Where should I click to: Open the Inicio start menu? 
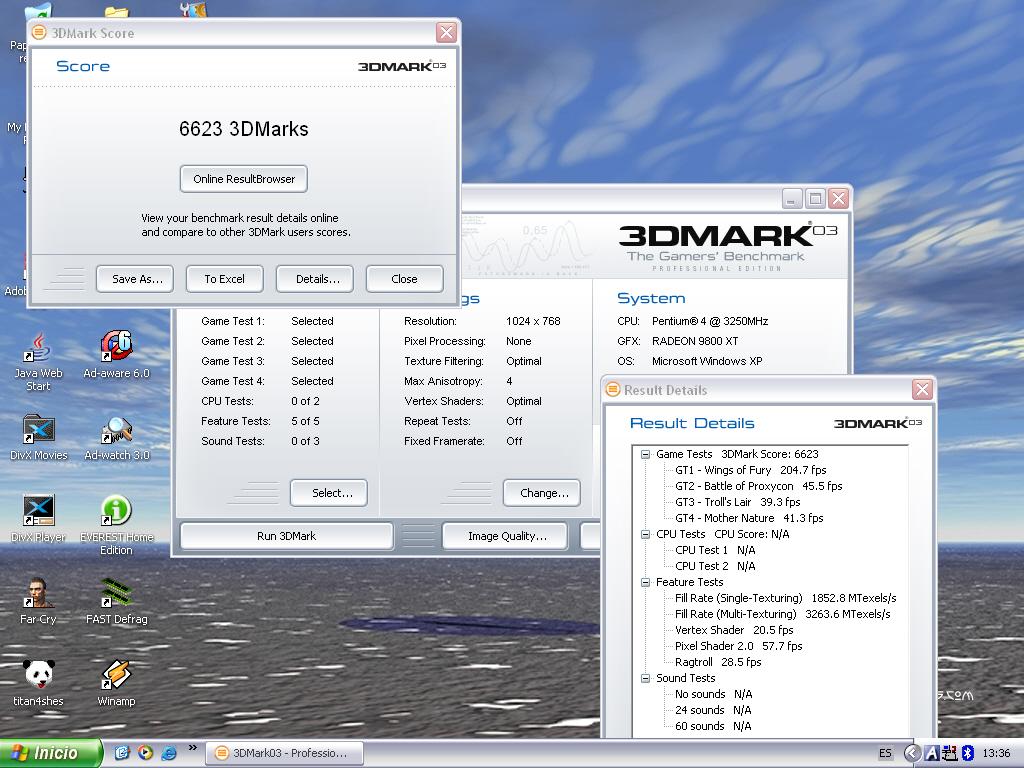pos(50,753)
